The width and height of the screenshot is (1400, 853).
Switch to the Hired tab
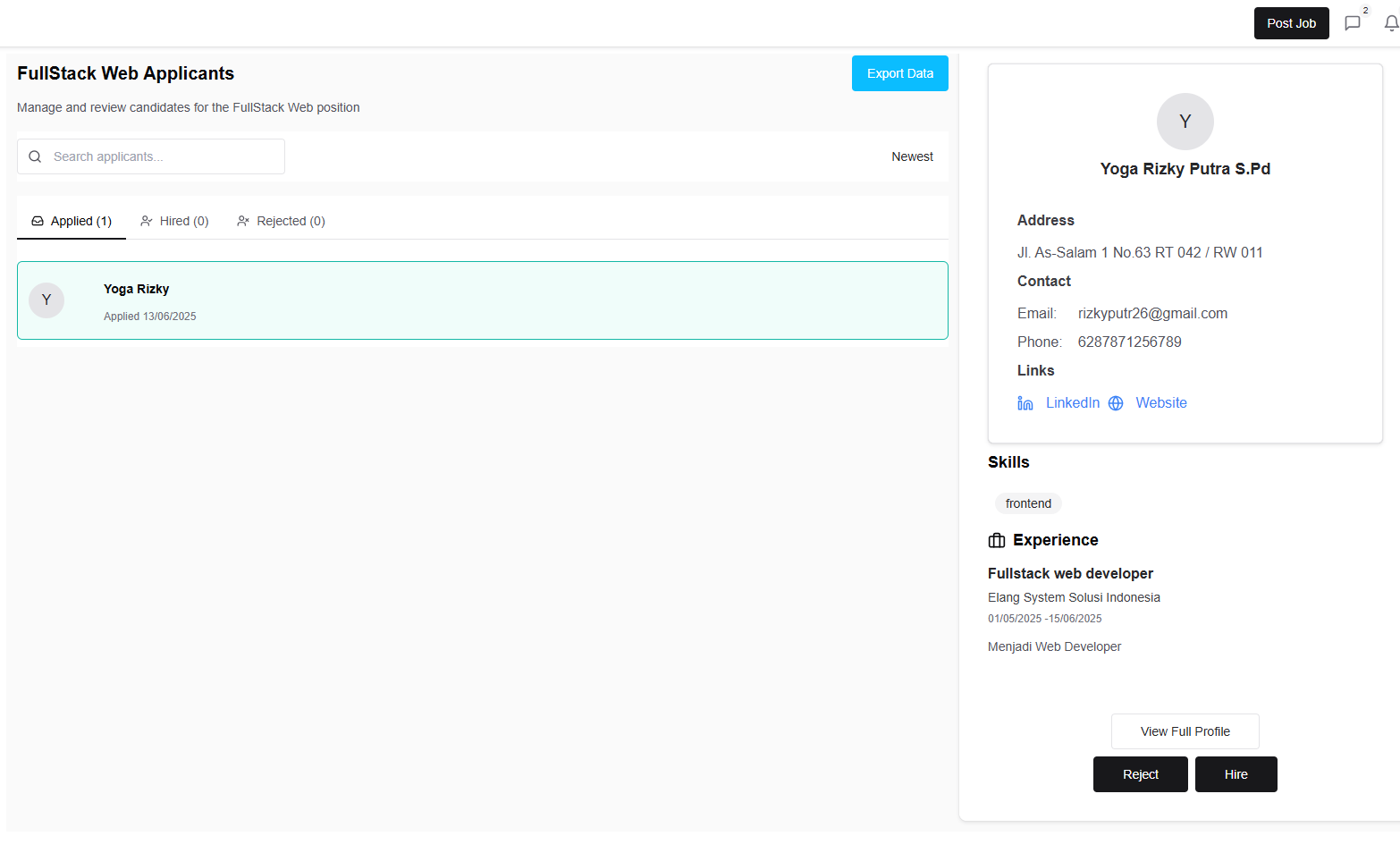click(174, 220)
